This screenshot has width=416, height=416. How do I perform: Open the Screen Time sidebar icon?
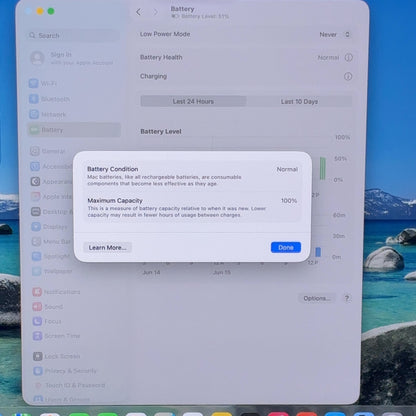coord(37,336)
